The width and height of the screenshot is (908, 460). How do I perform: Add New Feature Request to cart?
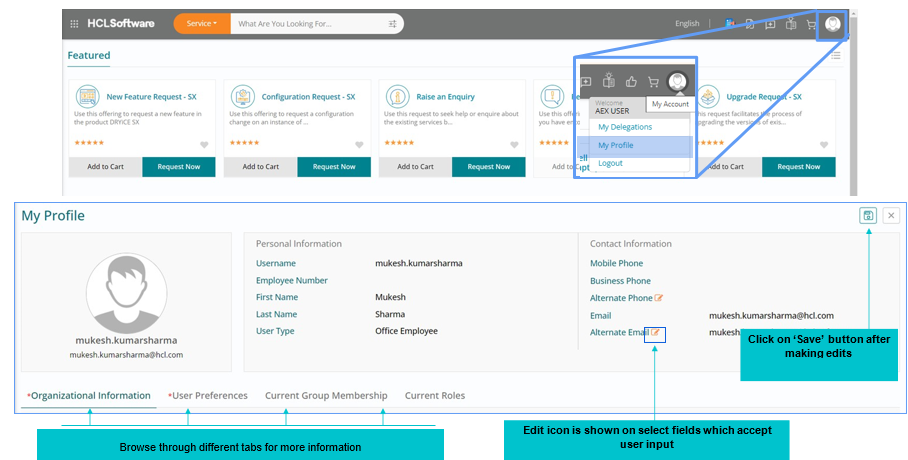tap(105, 167)
